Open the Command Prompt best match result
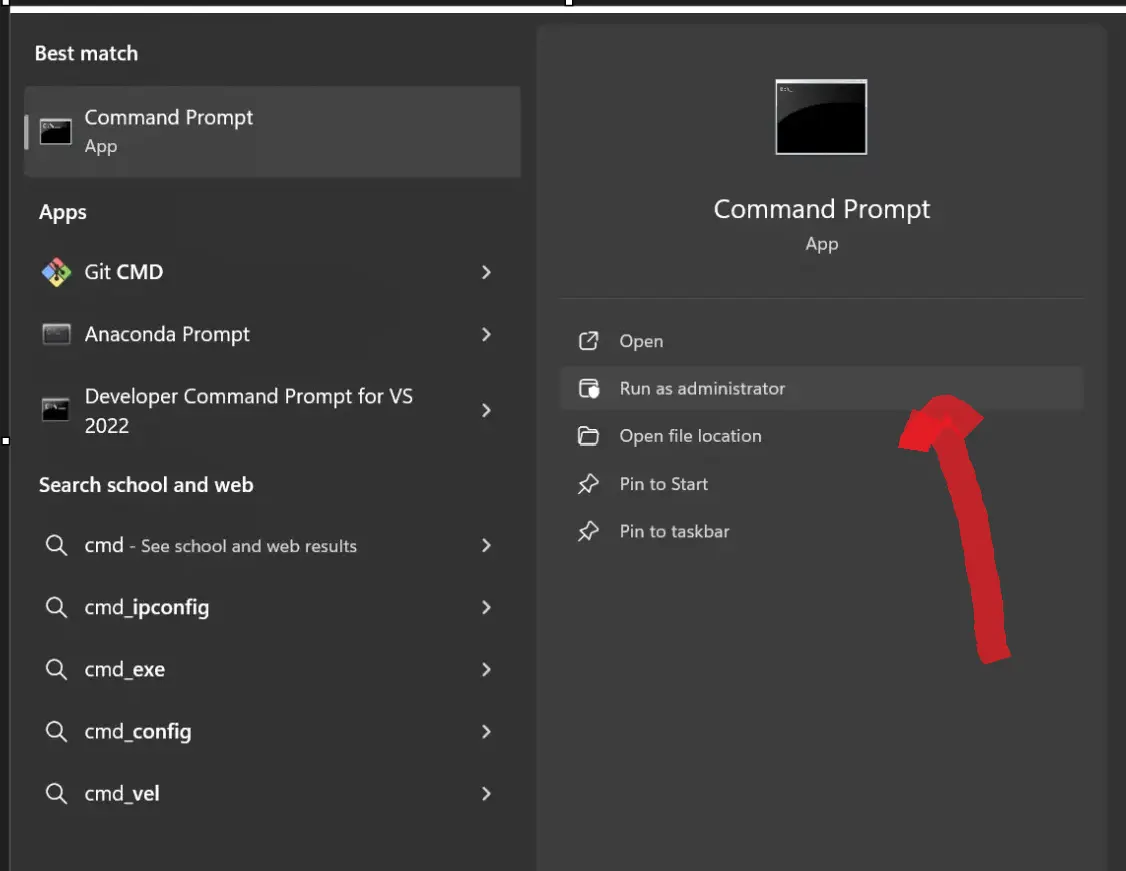This screenshot has height=871, width=1126. [272, 131]
